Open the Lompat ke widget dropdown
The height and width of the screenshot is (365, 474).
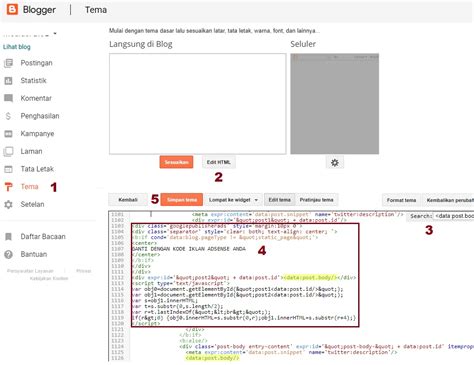(x=233, y=200)
